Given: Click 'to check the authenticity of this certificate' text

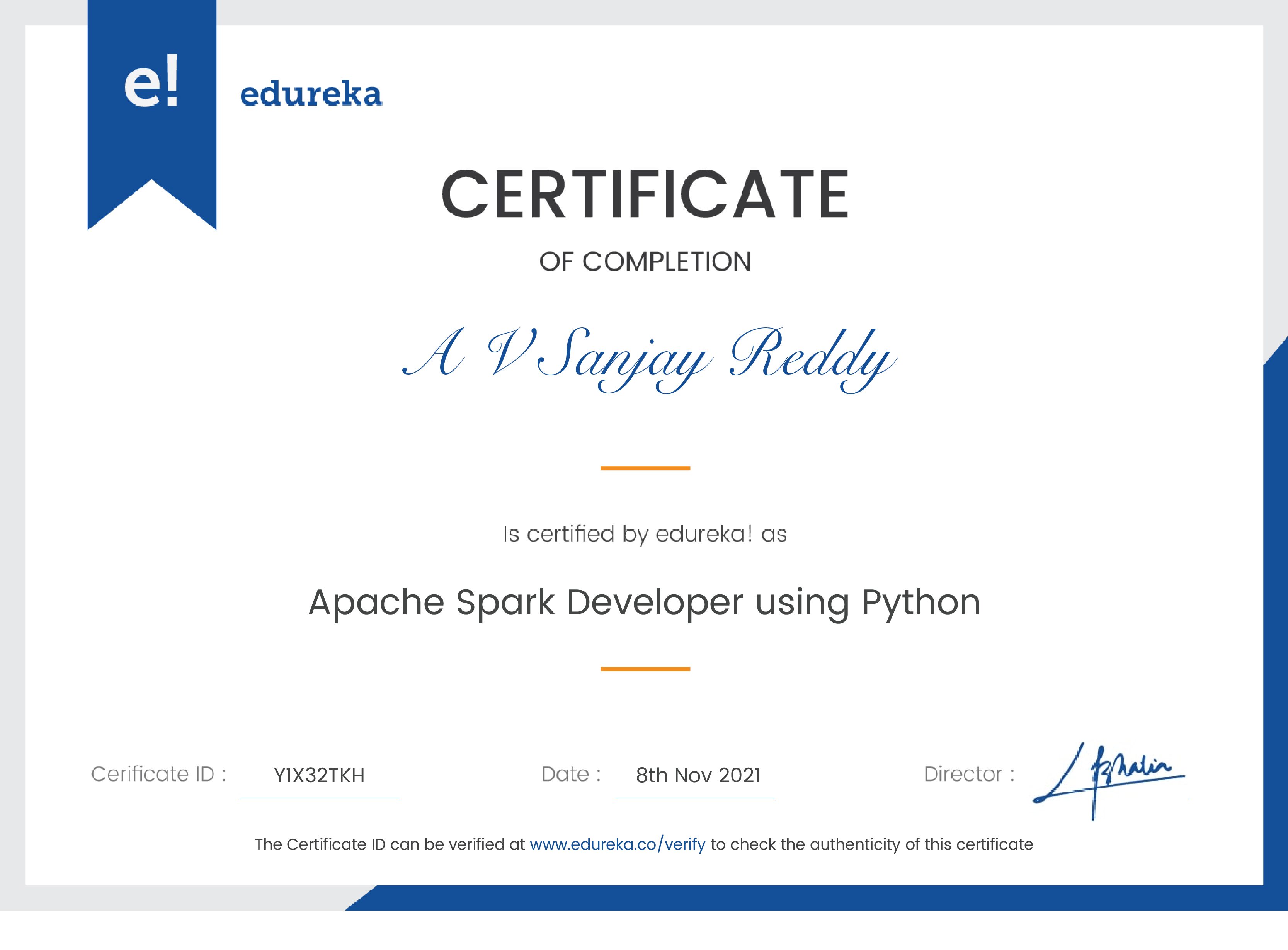Looking at the screenshot, I should (x=872, y=844).
